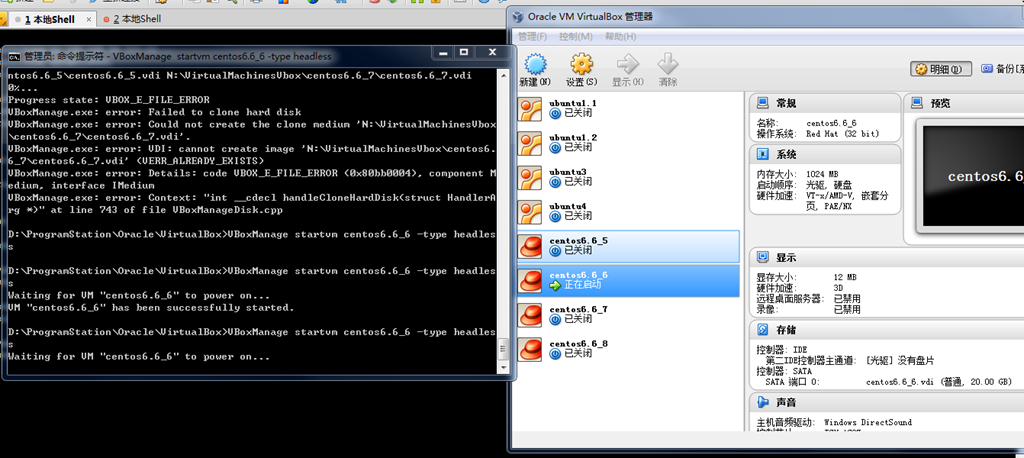
Task: Click the 声音 audio section speaker icon
Action: [762, 402]
